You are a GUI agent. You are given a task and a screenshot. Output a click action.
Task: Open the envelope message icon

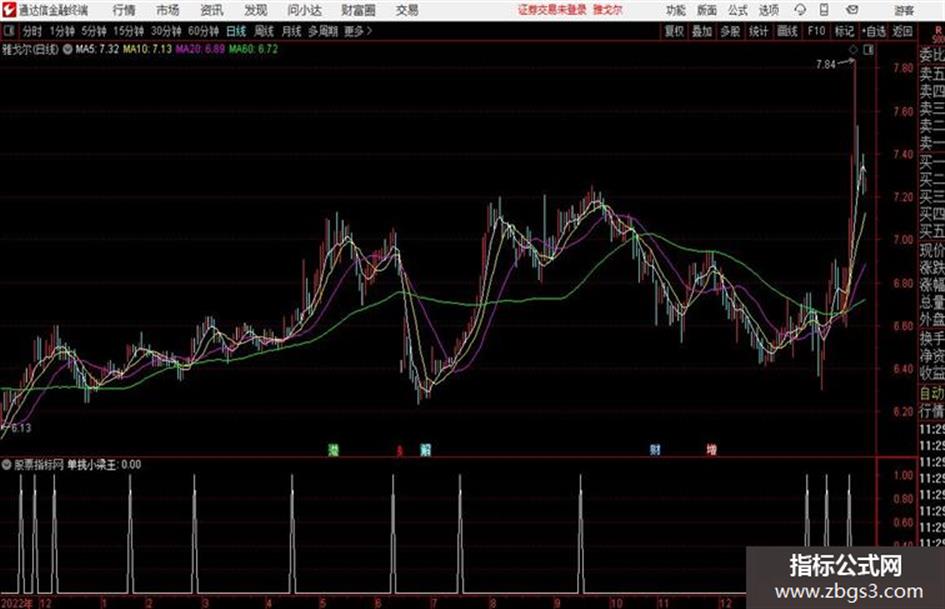[852, 10]
